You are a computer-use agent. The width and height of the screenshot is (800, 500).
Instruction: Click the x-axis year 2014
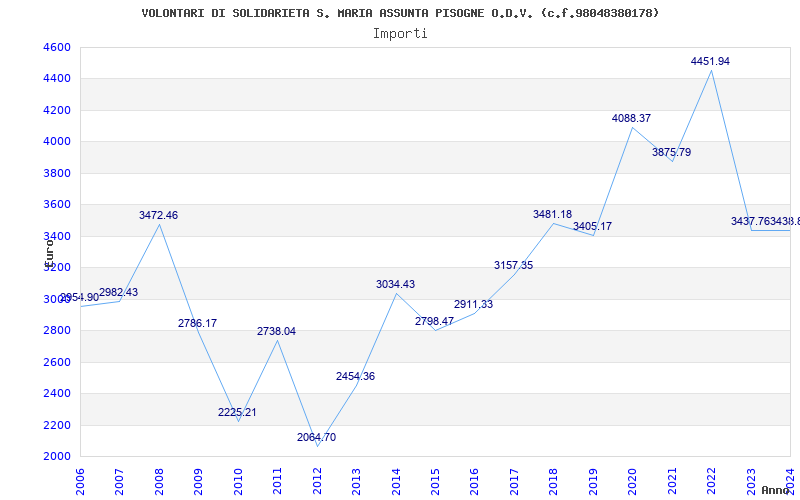coord(396,481)
